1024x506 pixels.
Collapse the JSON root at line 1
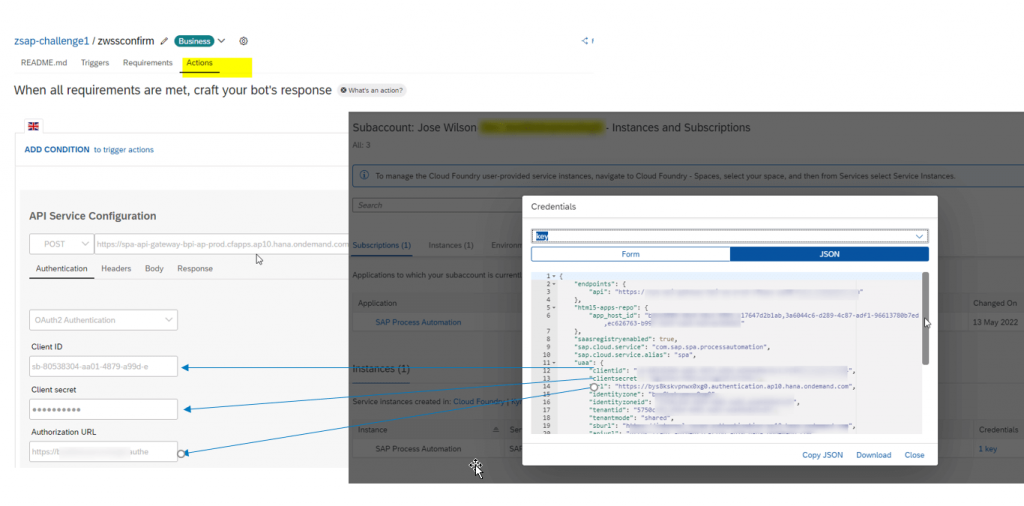click(x=554, y=277)
